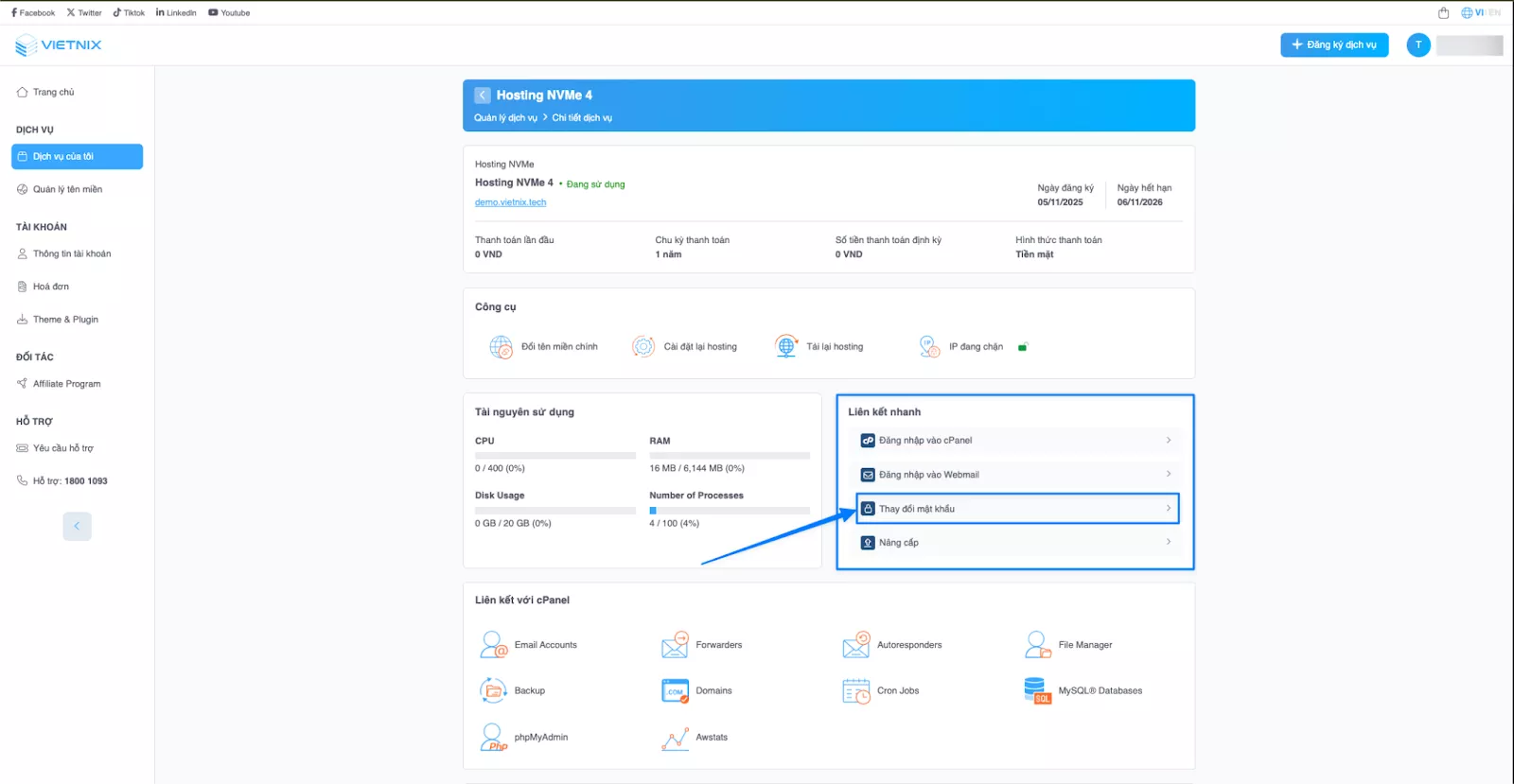Click the shopping cart icon
The height and width of the screenshot is (784, 1514).
pos(1443,13)
